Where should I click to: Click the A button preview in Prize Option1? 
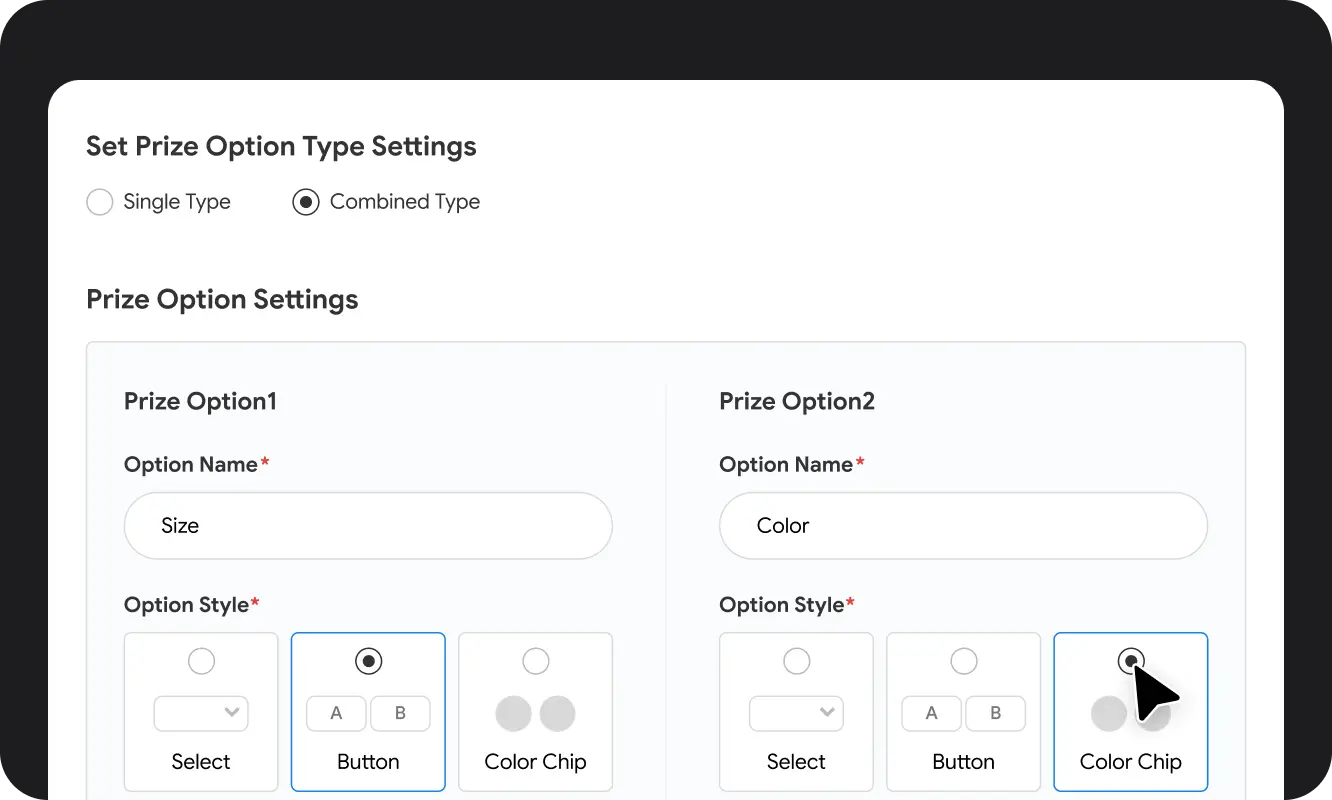(336, 713)
